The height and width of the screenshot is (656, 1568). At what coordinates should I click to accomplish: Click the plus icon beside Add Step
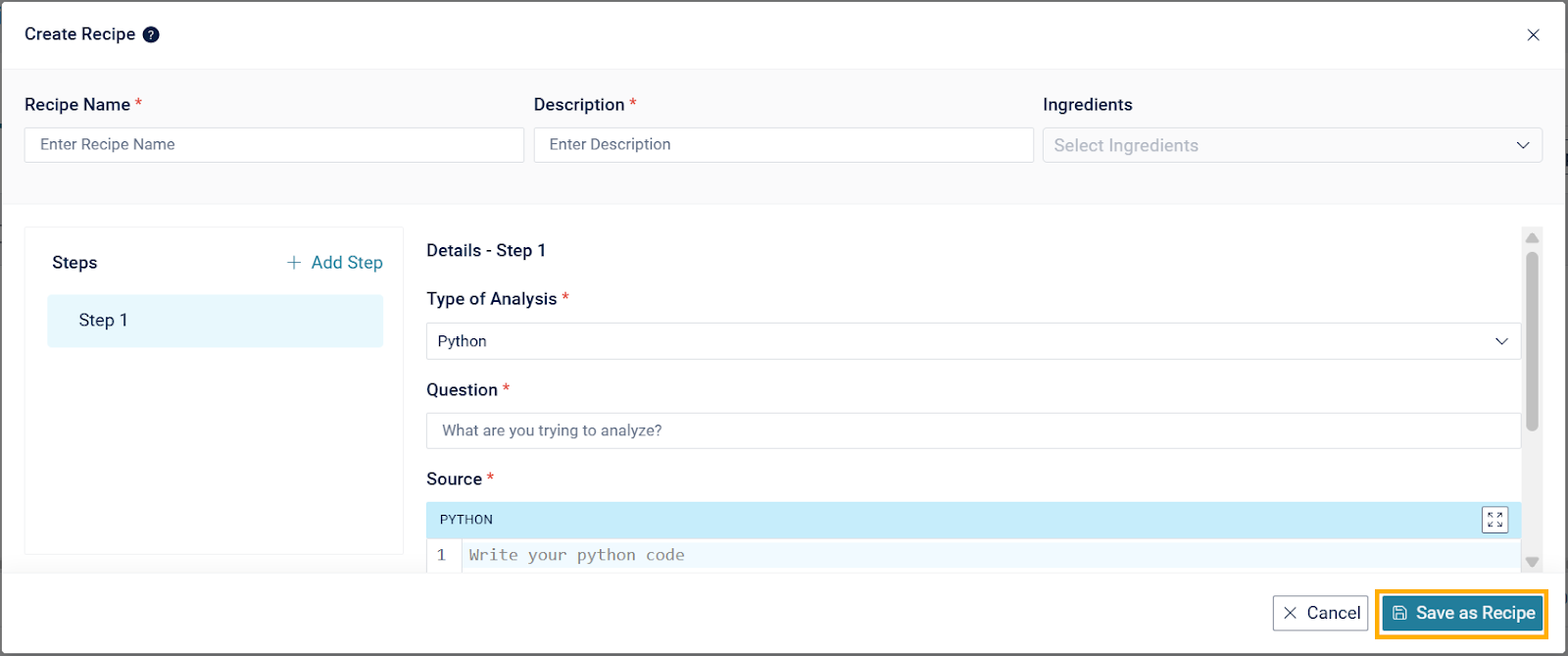[x=294, y=263]
